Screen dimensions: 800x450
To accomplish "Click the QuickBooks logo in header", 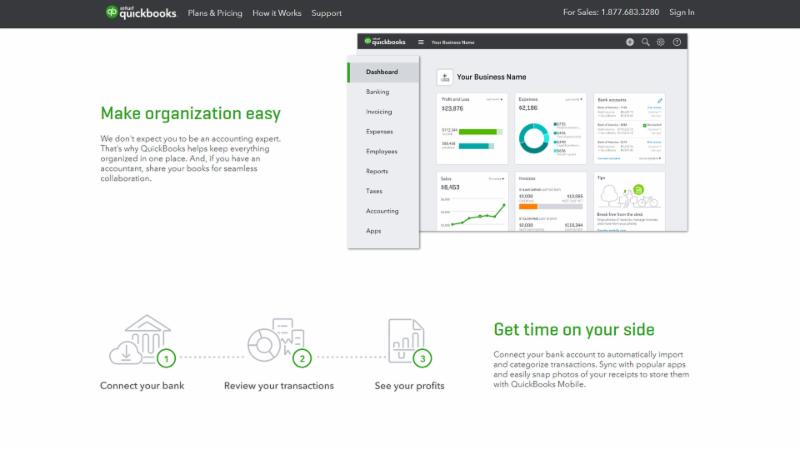I will pos(141,12).
